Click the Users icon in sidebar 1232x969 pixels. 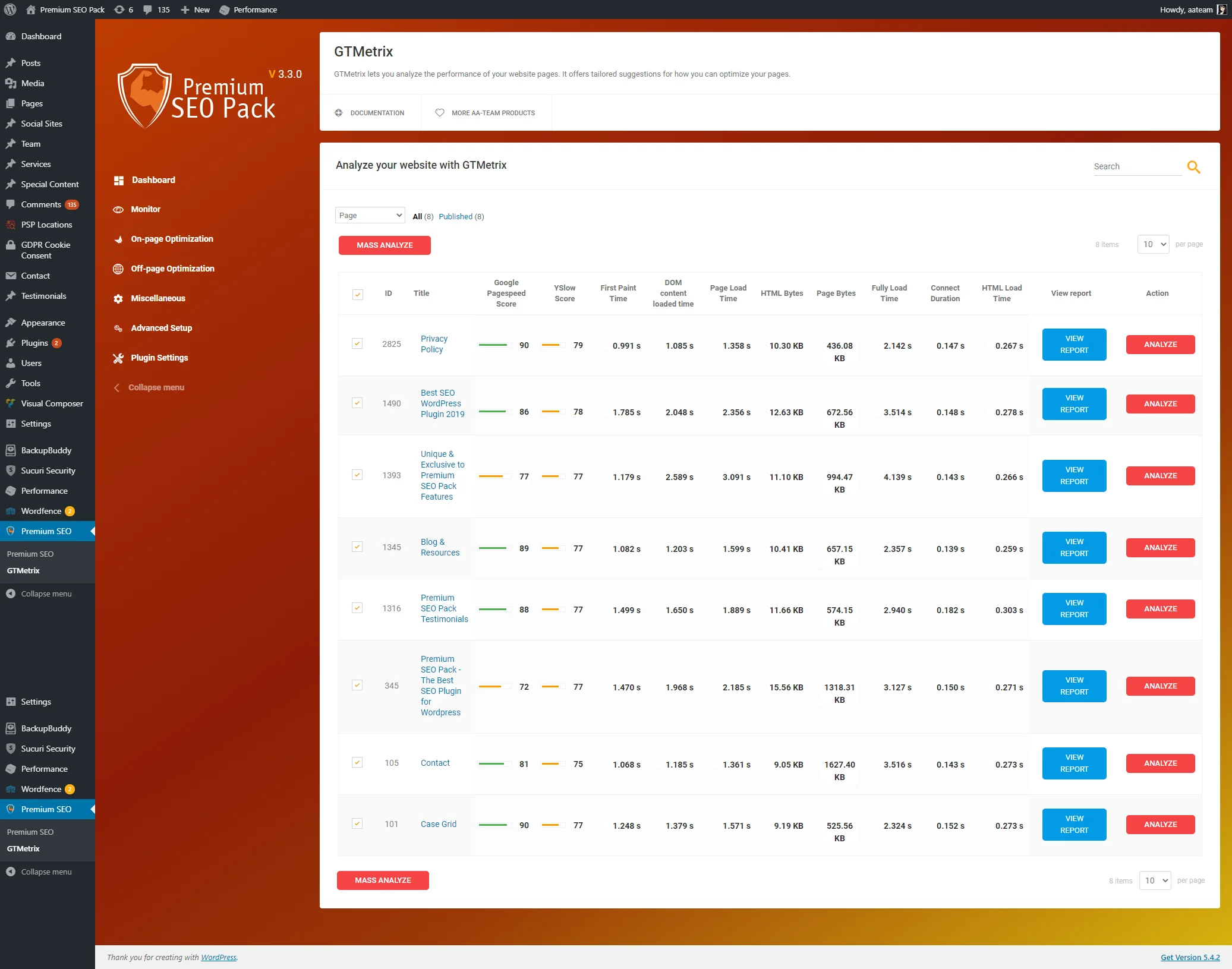pyautogui.click(x=11, y=363)
